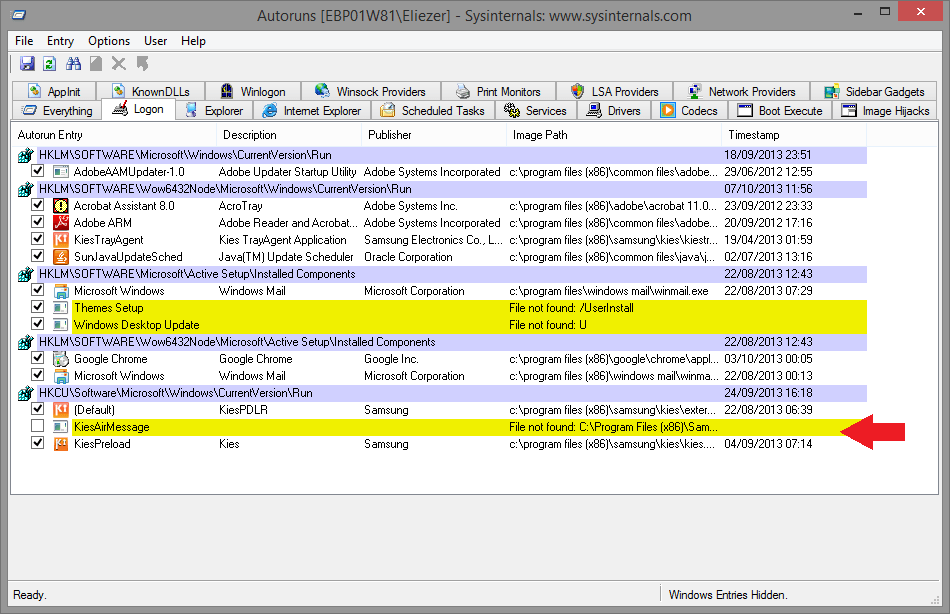Open the Winsock Providers tab
Screen dimensions: 950x614
pos(371,92)
